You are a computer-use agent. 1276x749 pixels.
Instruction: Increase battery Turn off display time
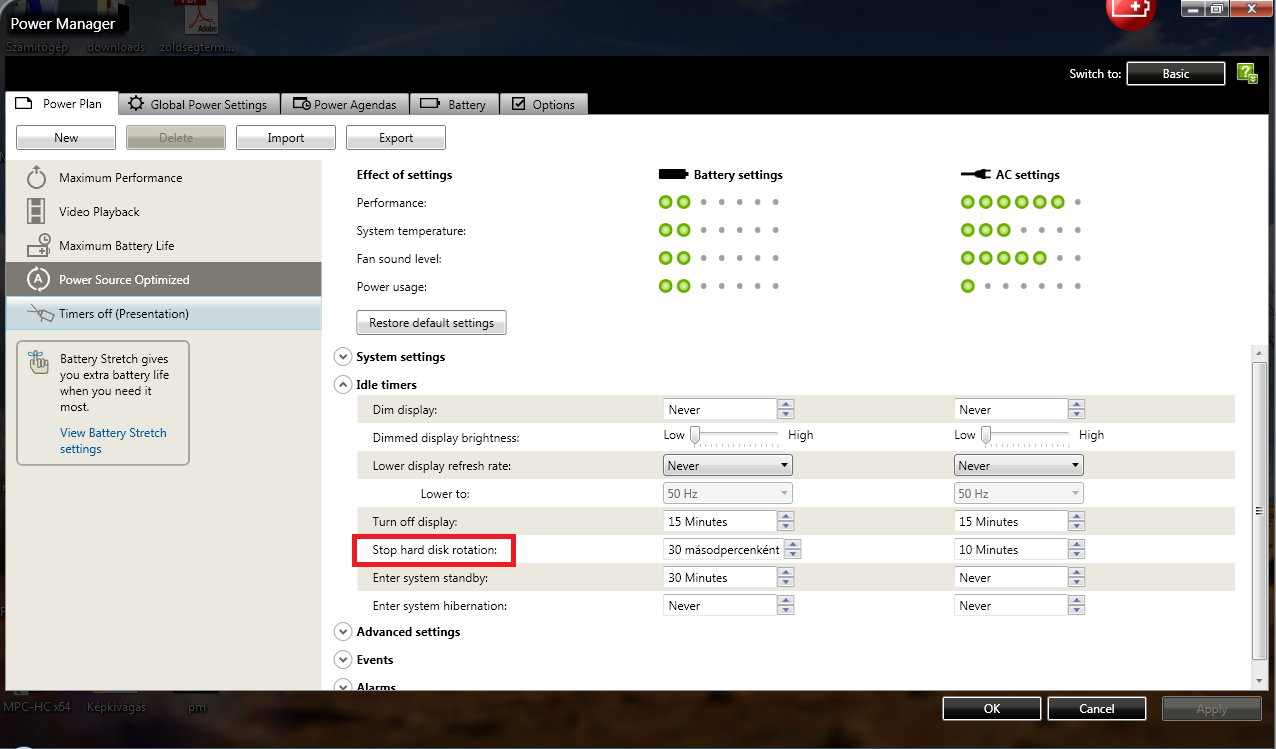click(786, 517)
